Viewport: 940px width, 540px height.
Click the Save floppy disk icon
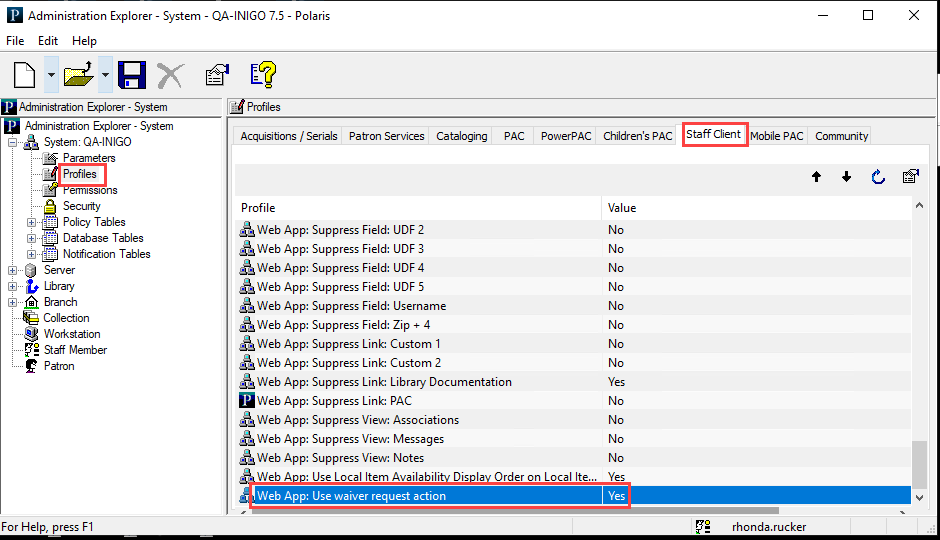tap(132, 75)
